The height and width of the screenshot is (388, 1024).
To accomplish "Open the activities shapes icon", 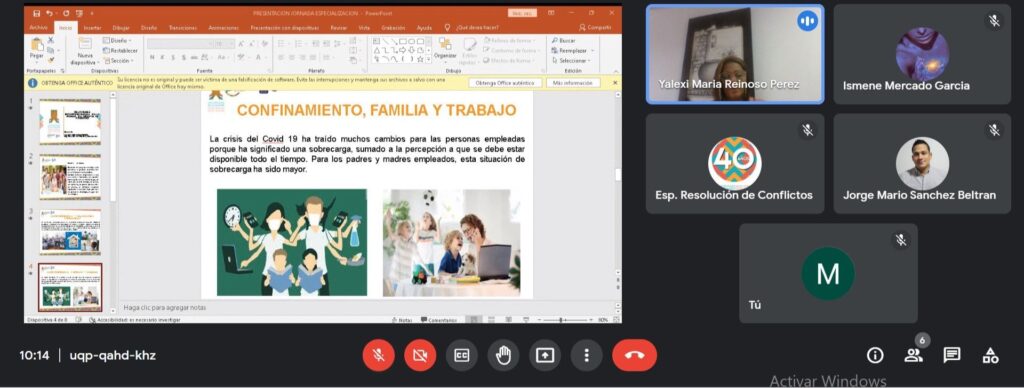I will [x=990, y=355].
